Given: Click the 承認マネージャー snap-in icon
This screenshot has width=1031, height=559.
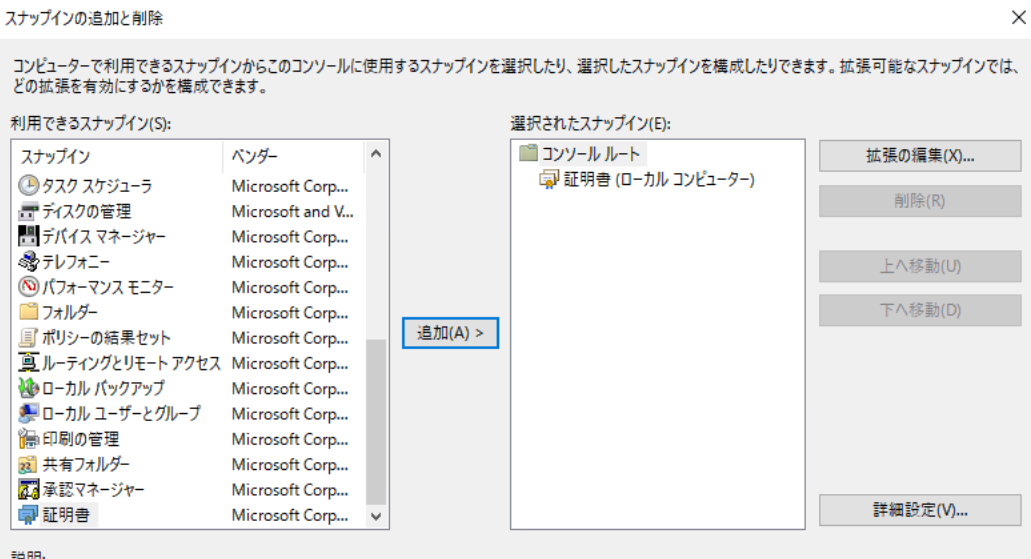Looking at the screenshot, I should [29, 490].
